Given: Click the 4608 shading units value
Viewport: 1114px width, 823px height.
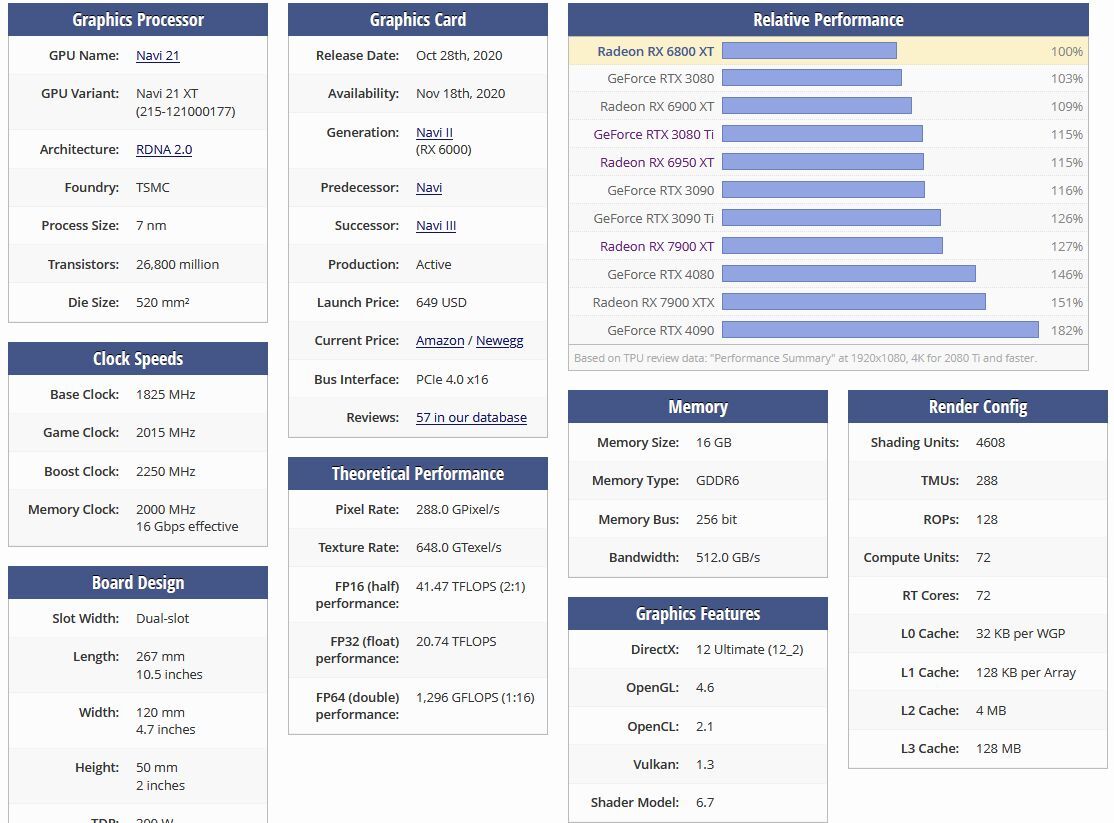Looking at the screenshot, I should point(990,442).
